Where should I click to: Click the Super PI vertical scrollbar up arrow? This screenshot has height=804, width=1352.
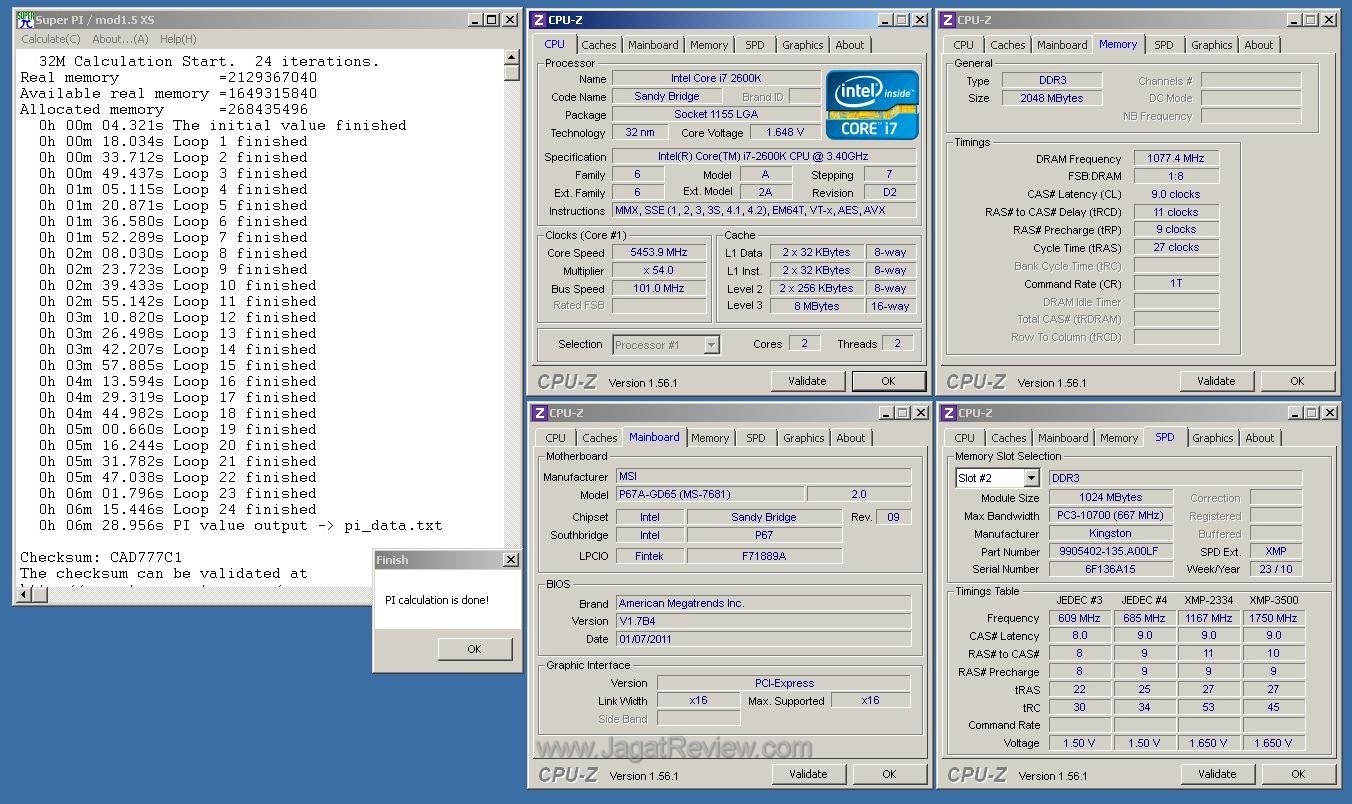click(x=511, y=58)
